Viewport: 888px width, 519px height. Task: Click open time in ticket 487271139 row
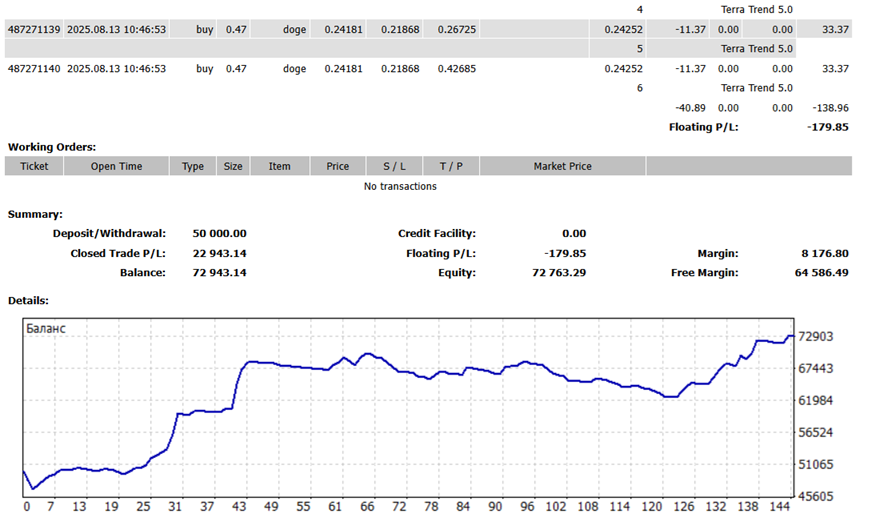tap(117, 29)
